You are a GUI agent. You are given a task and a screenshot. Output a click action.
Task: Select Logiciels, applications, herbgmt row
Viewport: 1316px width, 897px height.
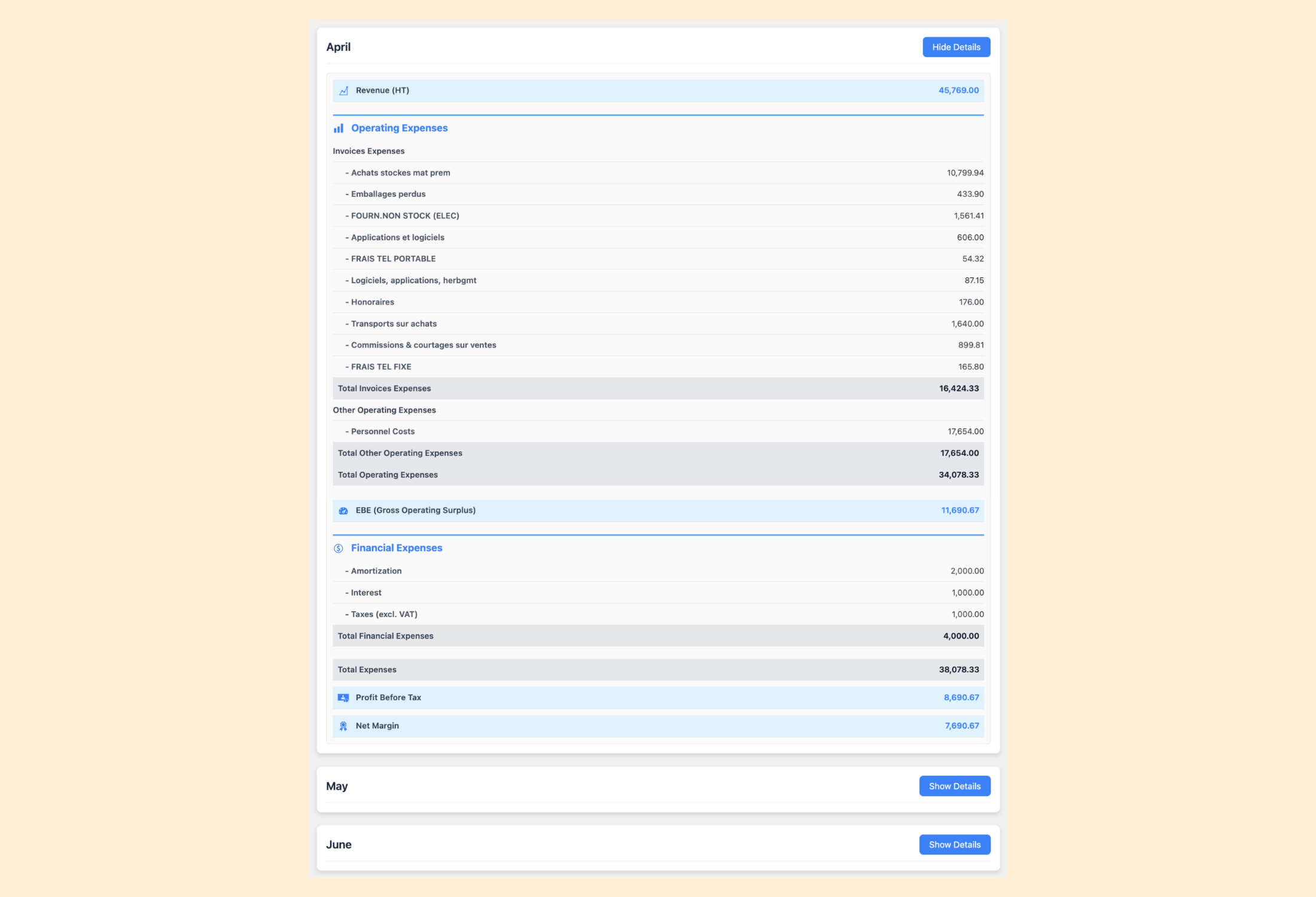[658, 280]
